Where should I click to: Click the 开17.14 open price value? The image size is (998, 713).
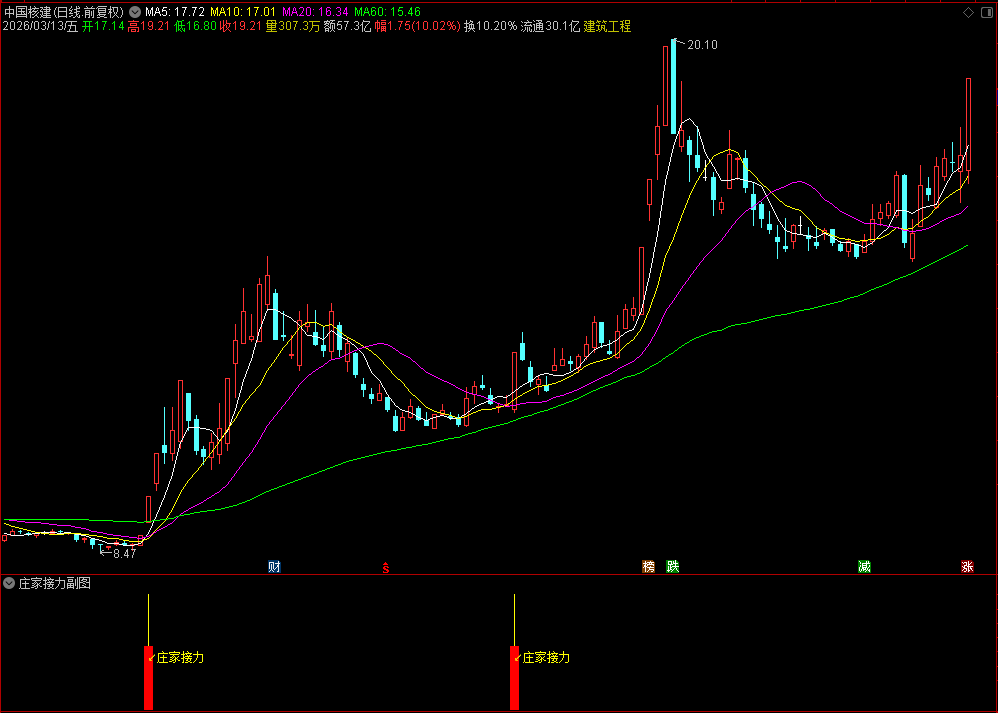[103, 26]
